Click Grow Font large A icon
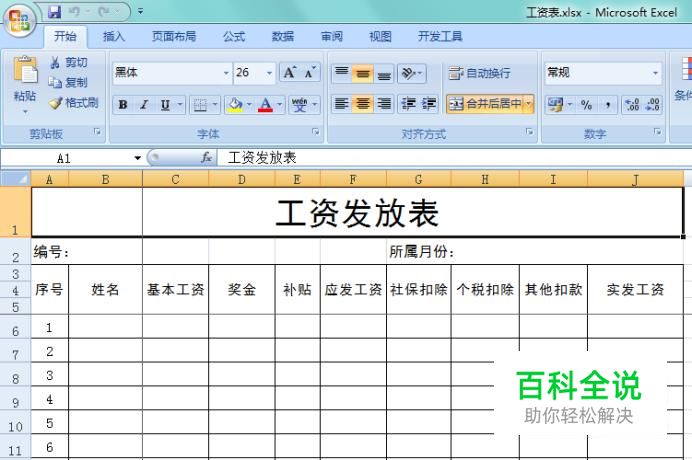The height and width of the screenshot is (460, 692). (290, 73)
